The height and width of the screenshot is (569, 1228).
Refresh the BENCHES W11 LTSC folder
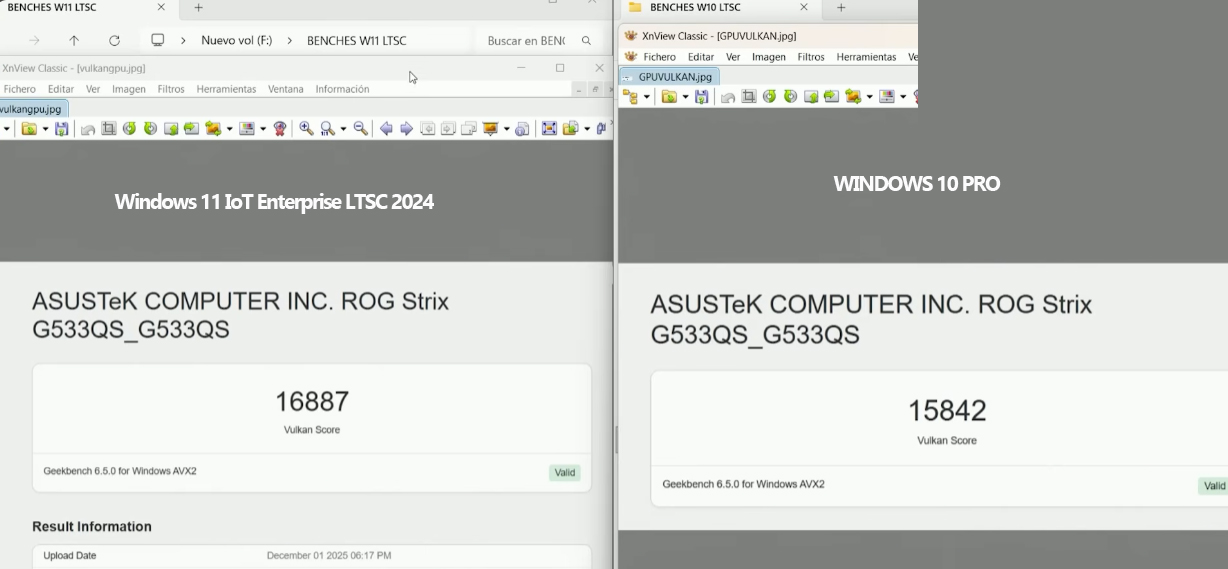(114, 41)
